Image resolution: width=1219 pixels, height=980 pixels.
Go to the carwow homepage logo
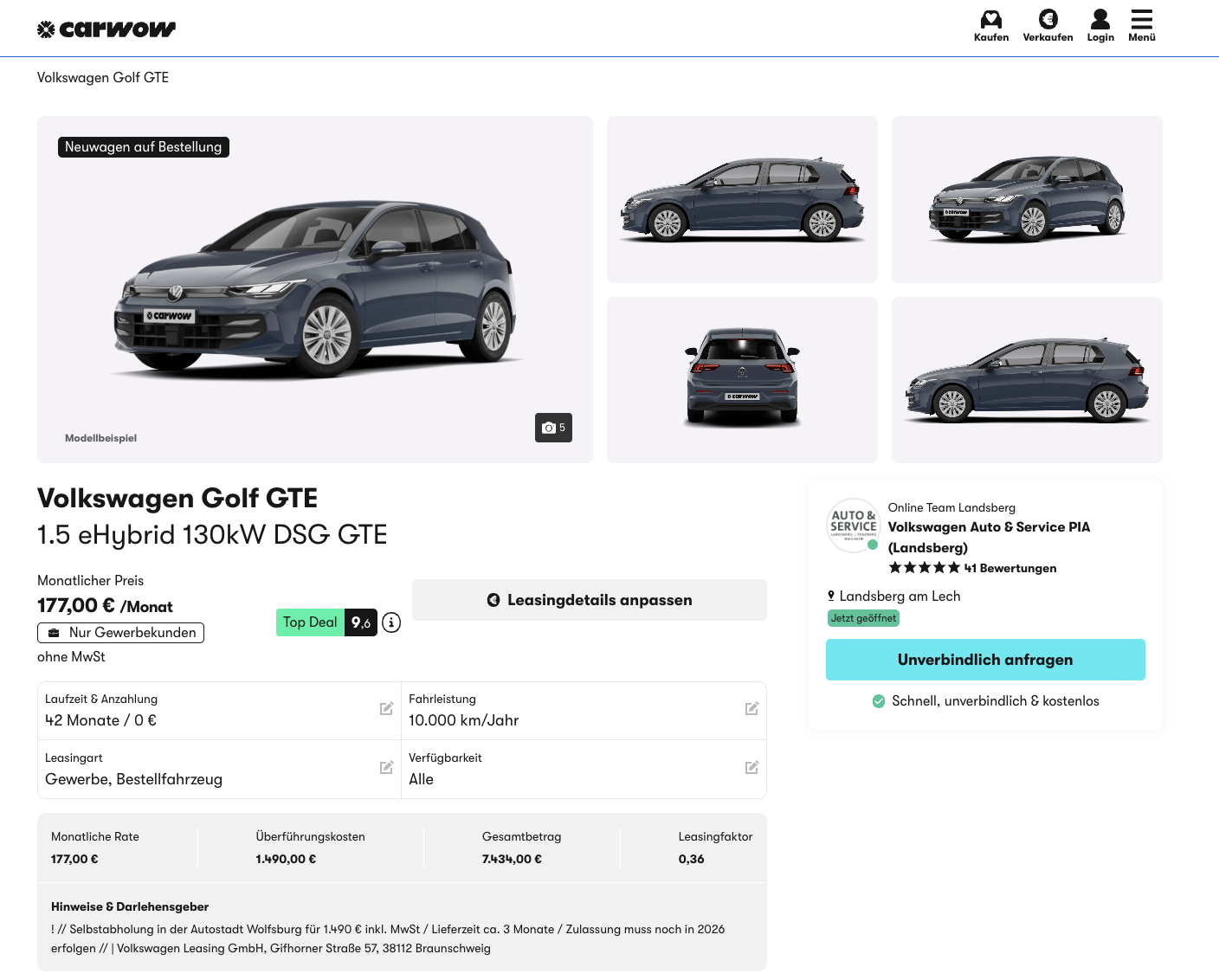tap(106, 29)
